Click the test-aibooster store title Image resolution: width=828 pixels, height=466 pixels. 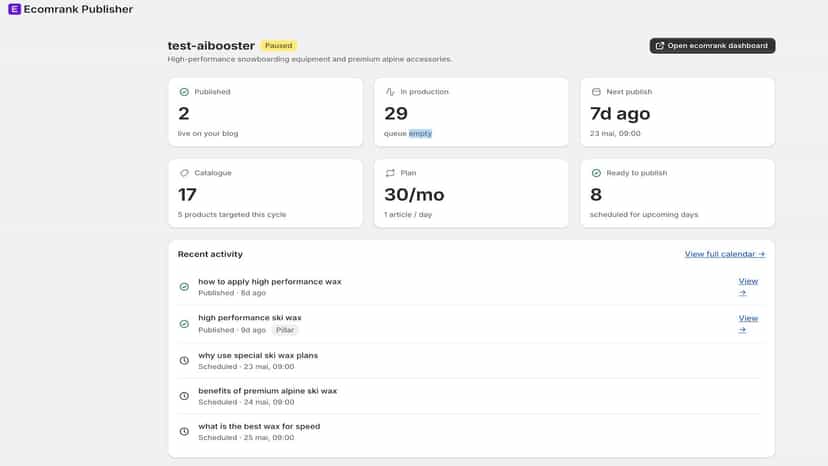pos(211,46)
